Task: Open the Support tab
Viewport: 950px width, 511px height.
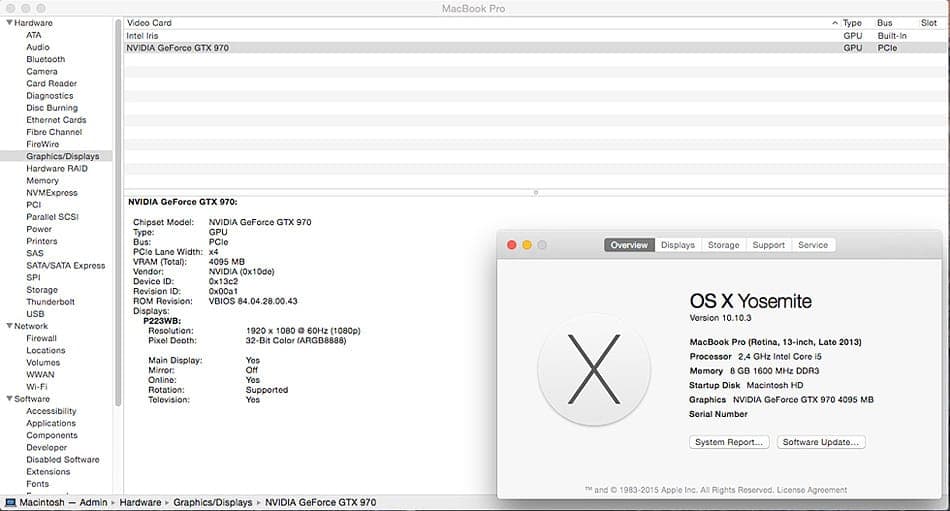Action: coord(768,245)
